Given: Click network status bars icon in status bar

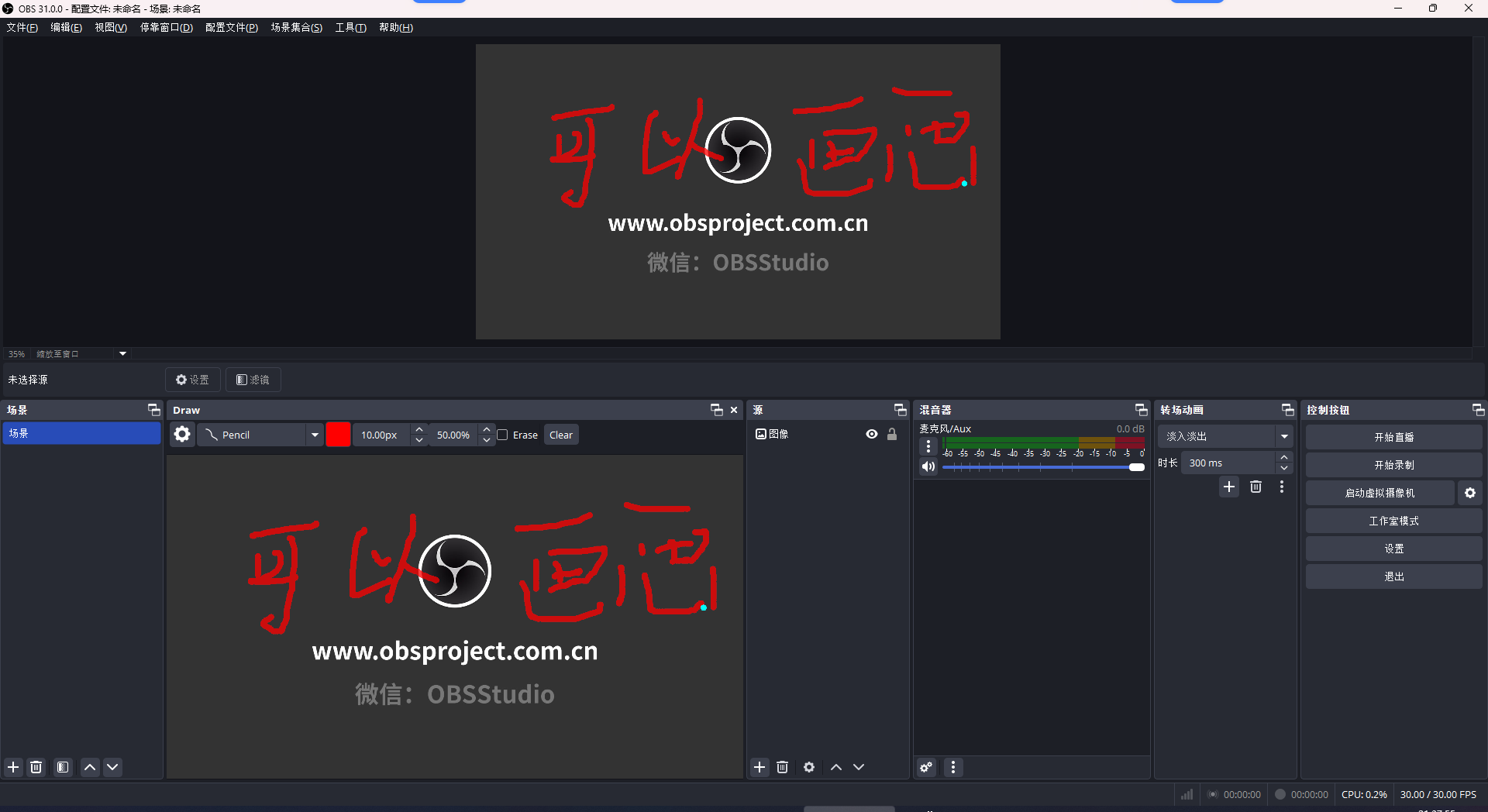Looking at the screenshot, I should click(1187, 794).
